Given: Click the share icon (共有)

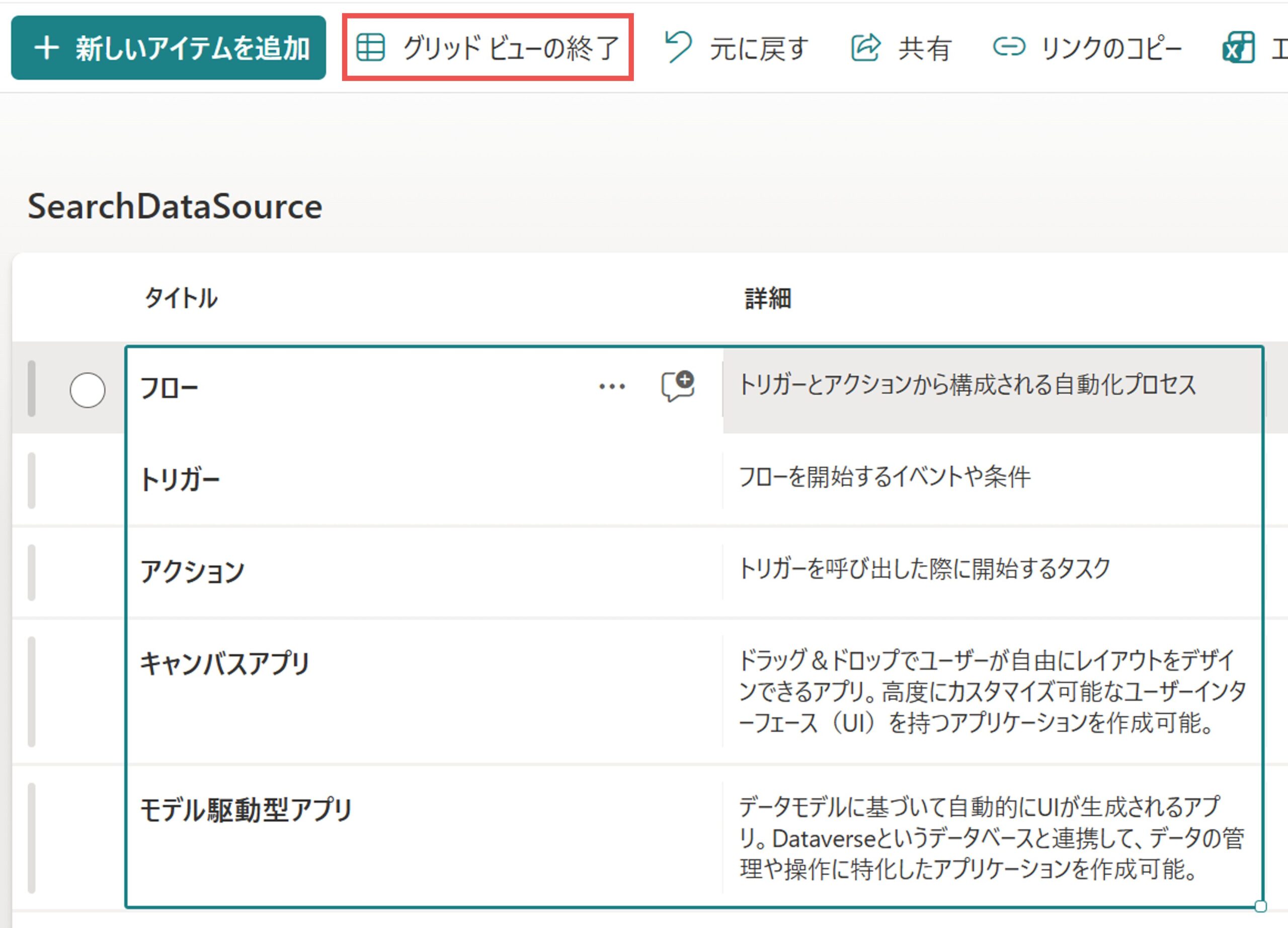Looking at the screenshot, I should click(865, 47).
